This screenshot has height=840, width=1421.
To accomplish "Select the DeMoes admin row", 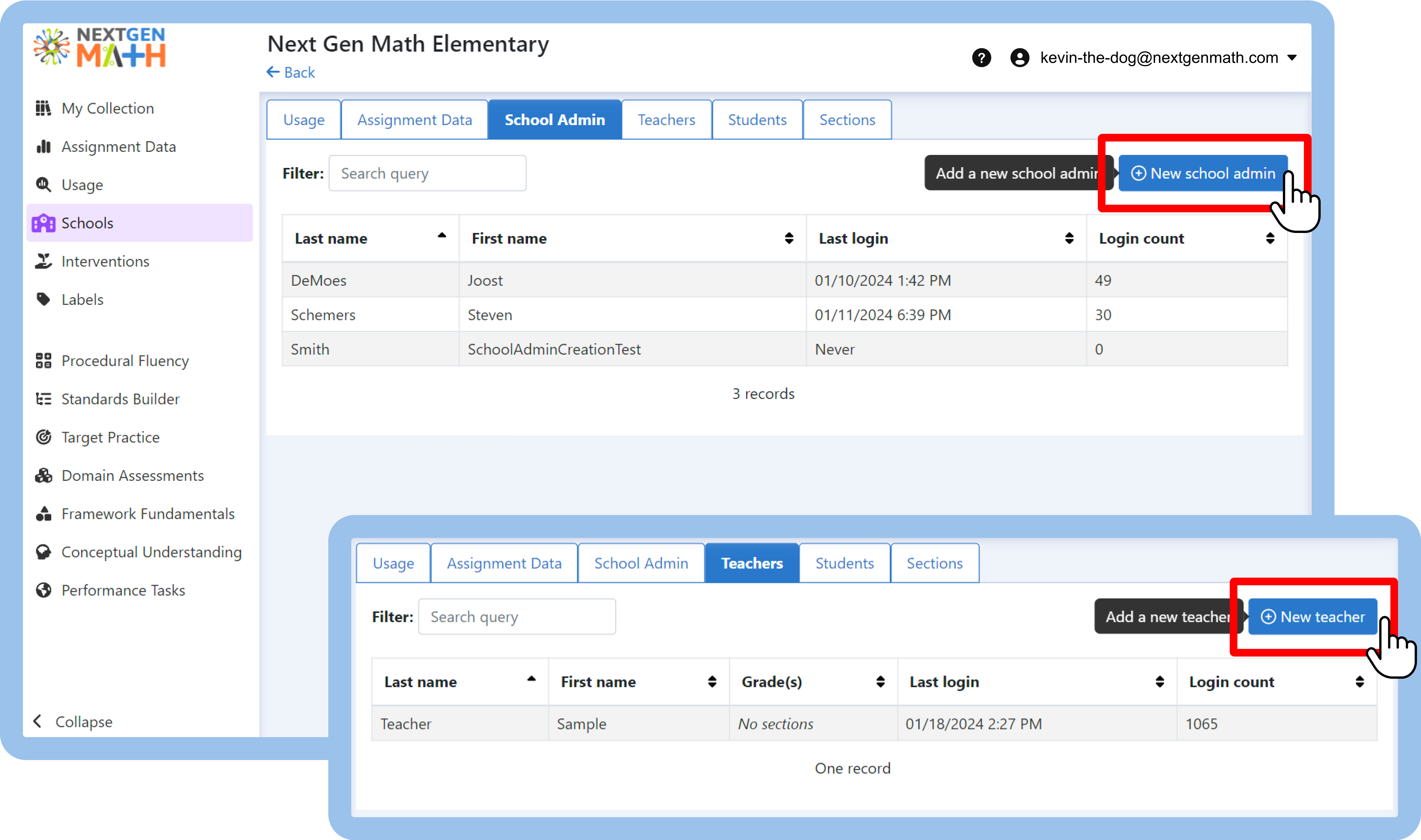I will point(784,280).
